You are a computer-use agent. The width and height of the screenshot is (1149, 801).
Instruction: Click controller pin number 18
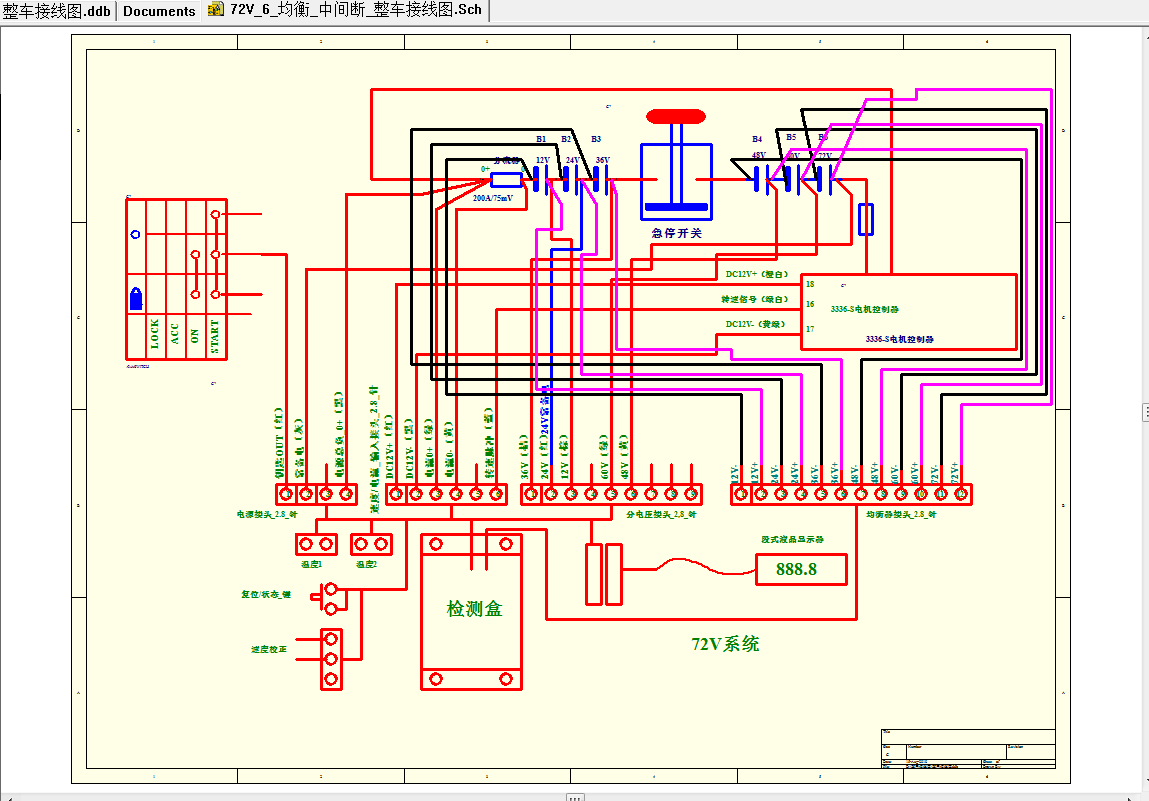tap(810, 284)
